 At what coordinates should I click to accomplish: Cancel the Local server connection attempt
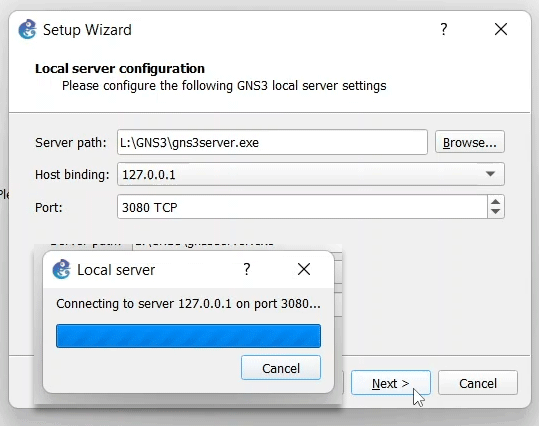[281, 368]
